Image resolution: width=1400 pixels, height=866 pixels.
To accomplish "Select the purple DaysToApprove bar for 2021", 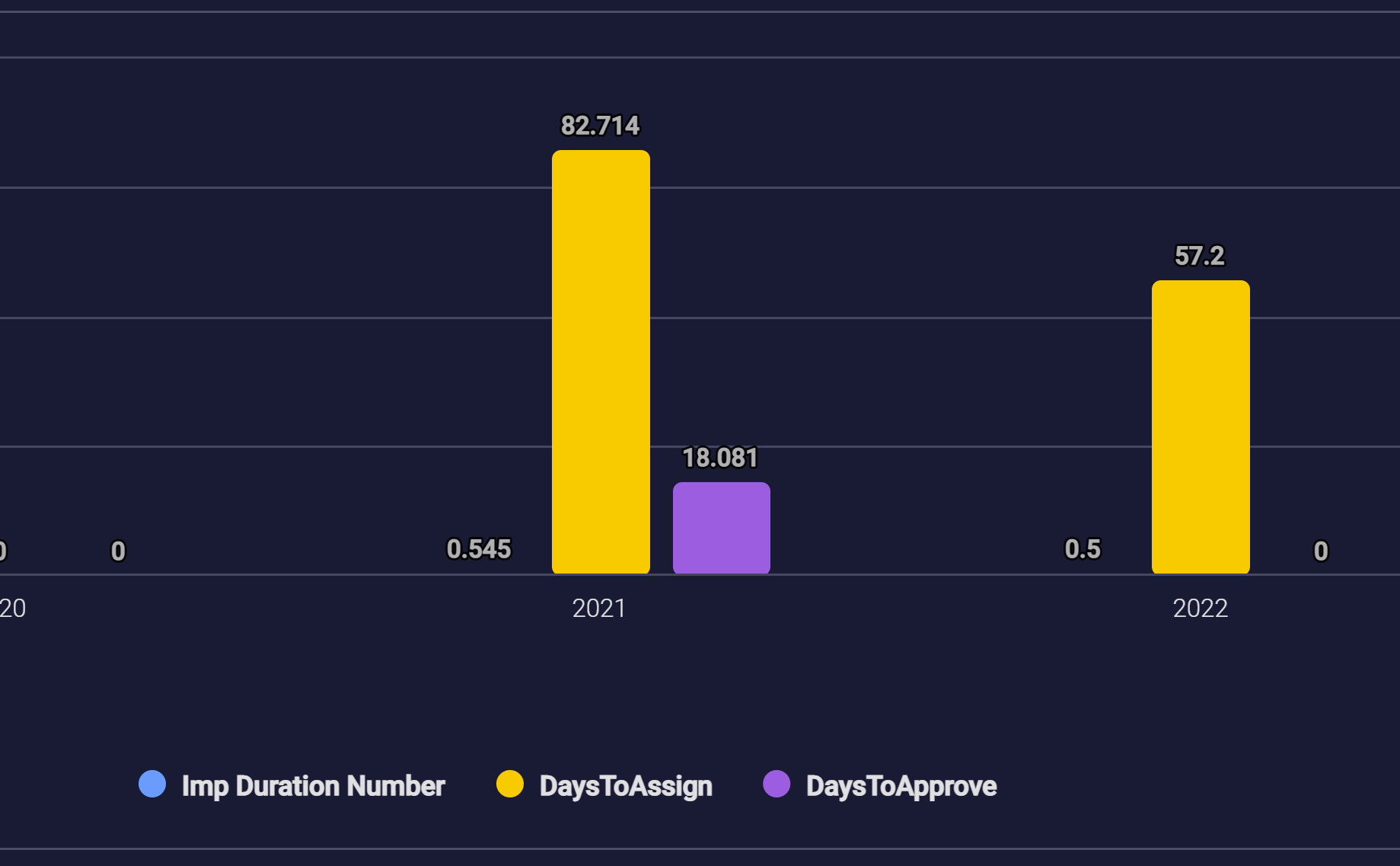I will (721, 528).
